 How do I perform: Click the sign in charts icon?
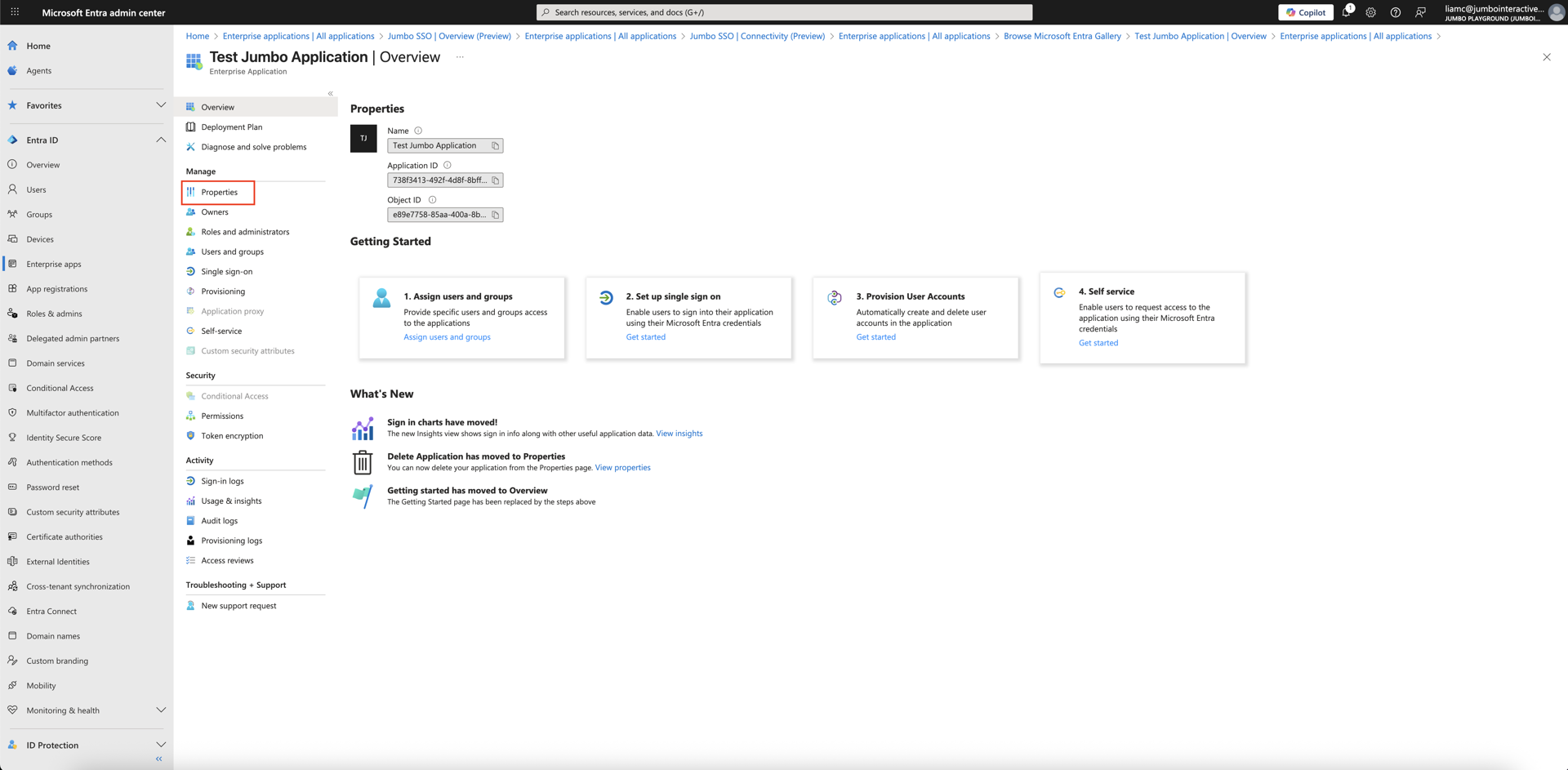[363, 428]
